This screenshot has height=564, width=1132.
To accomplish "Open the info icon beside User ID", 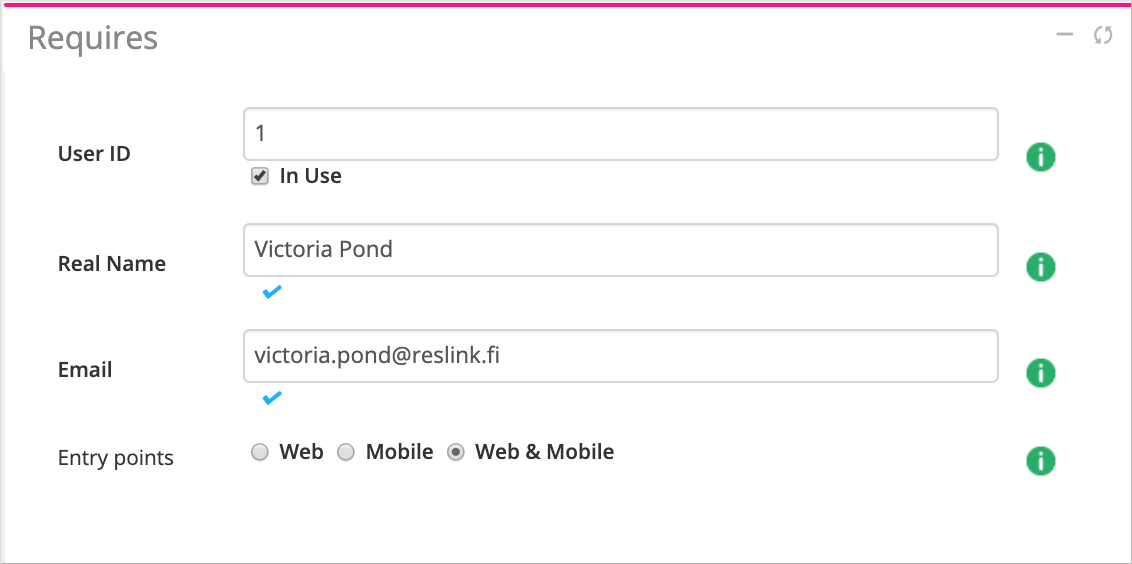I will coord(1041,157).
